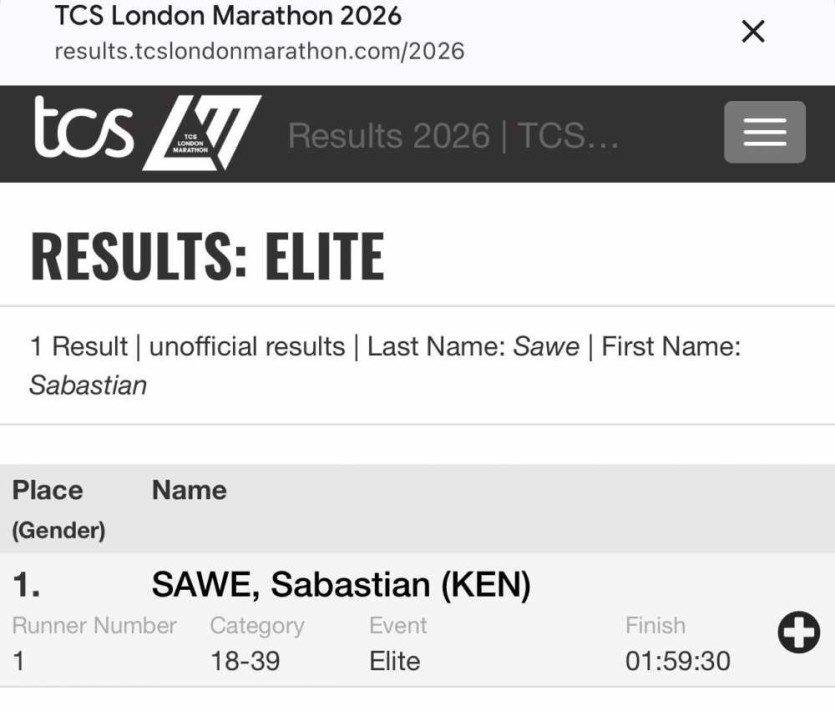The height and width of the screenshot is (711, 835).
Task: Click the 'RESULTS: ELITE' heading
Action: (x=207, y=255)
